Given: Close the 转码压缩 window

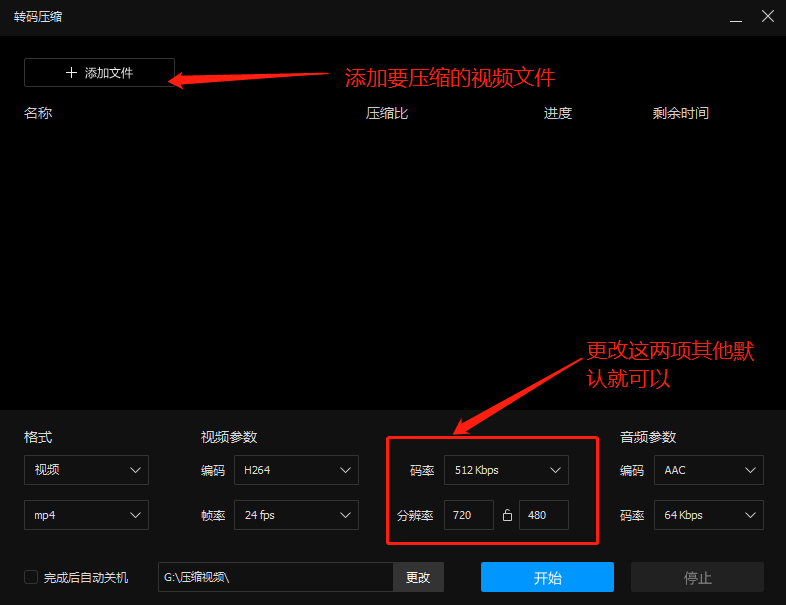Looking at the screenshot, I should pos(767,17).
